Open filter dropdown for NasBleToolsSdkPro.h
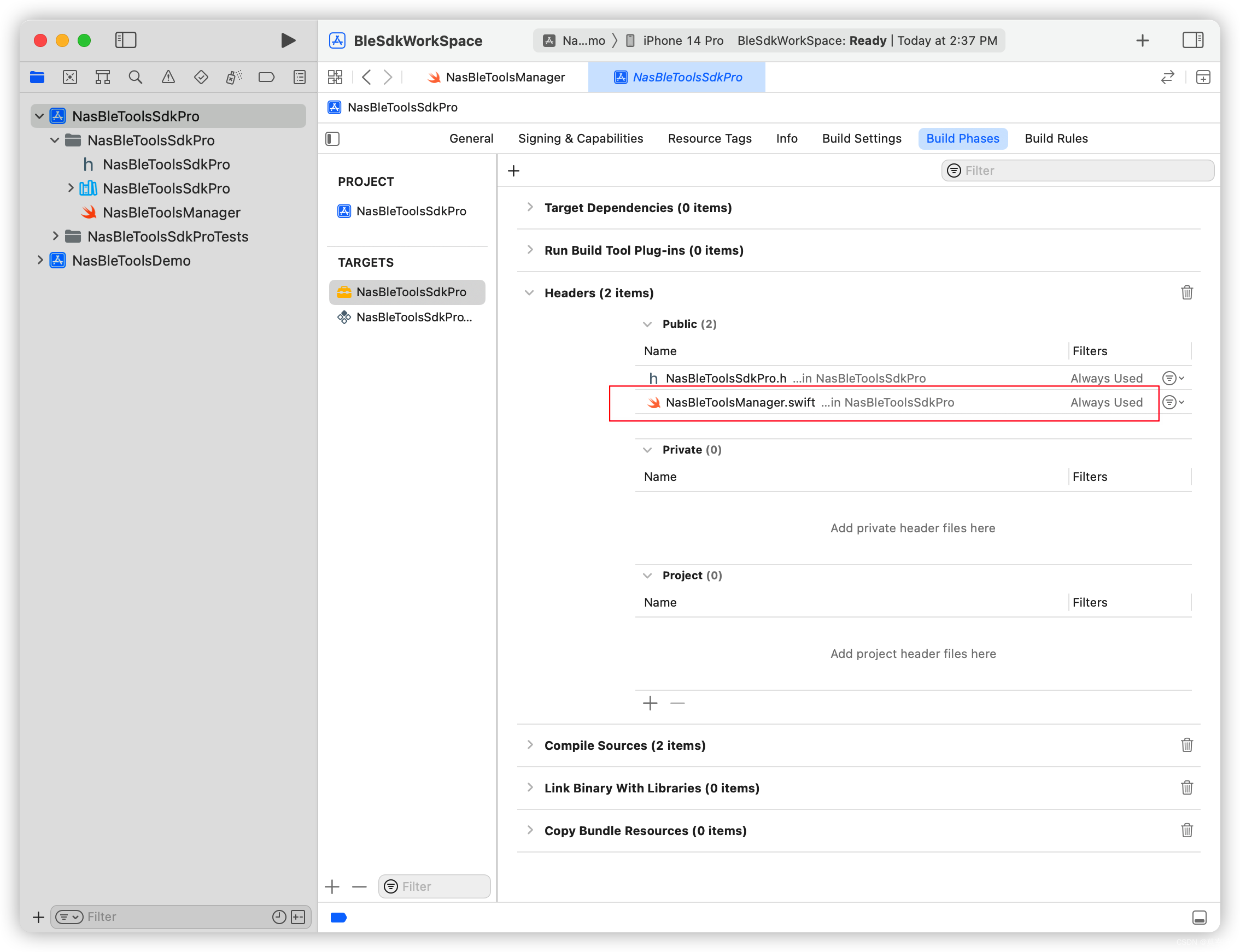Screen dimensions: 1240x952 1173,378
